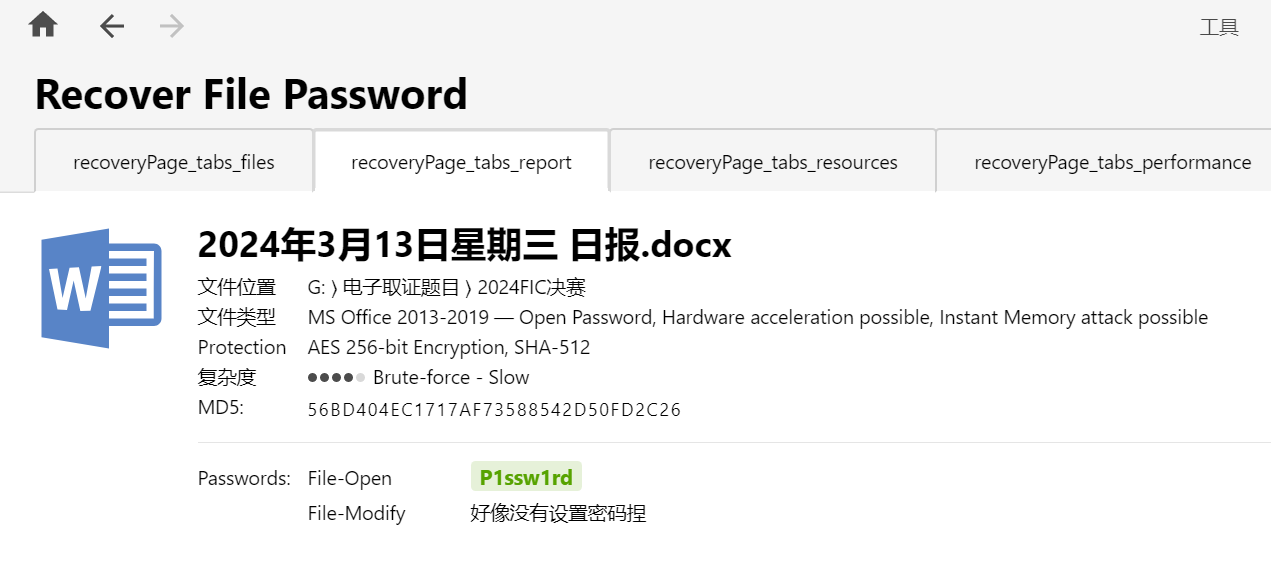Click the Word document icon

[101, 288]
